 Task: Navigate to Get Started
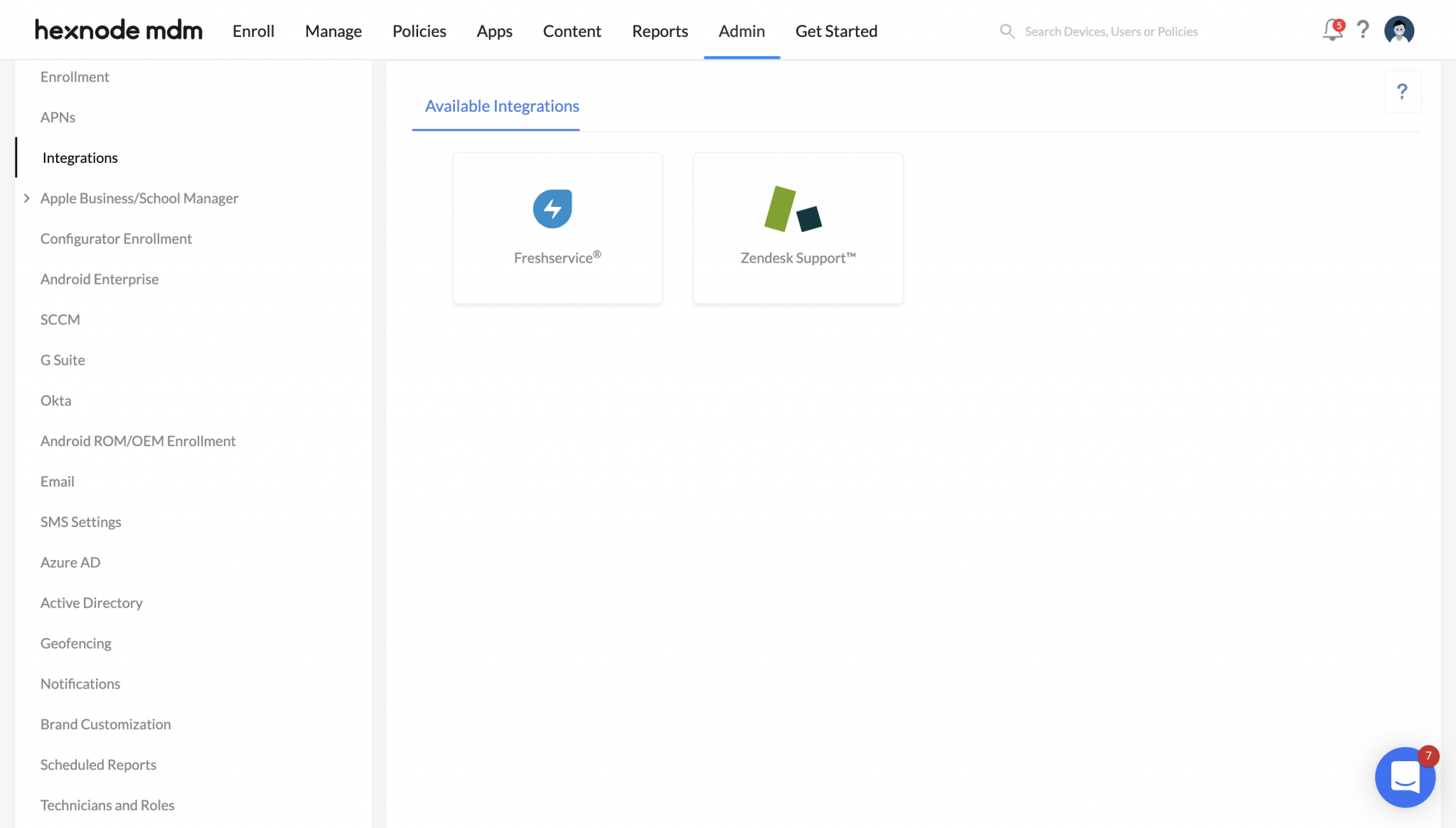[x=836, y=31]
